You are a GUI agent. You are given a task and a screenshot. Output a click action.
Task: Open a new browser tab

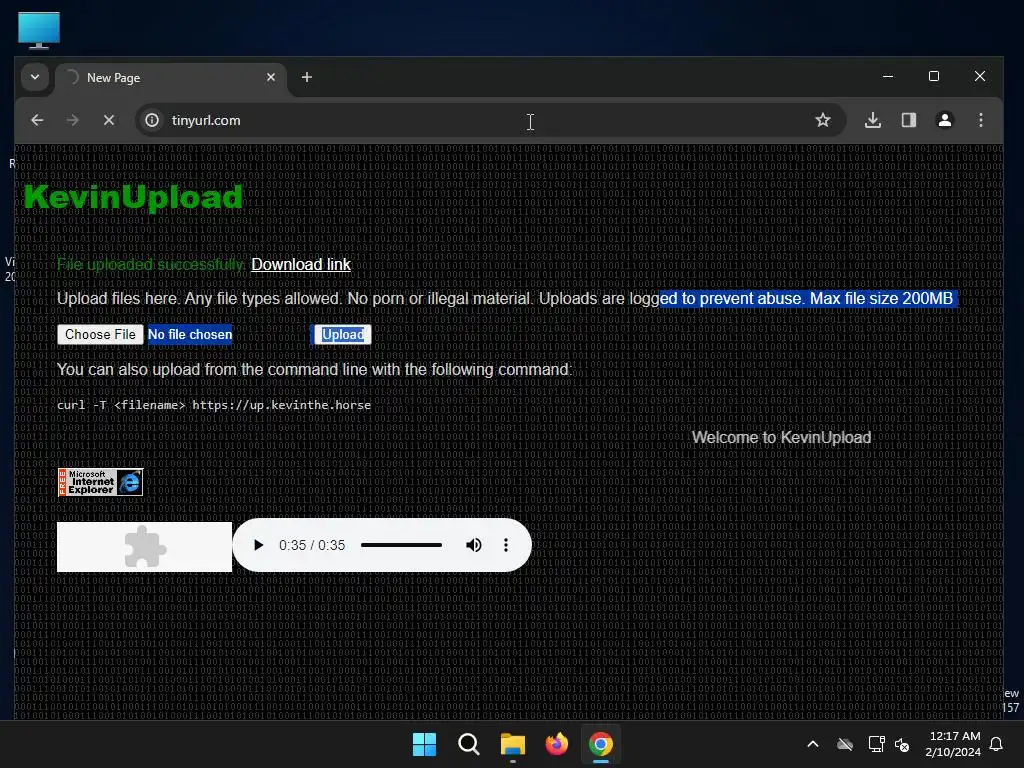point(307,77)
